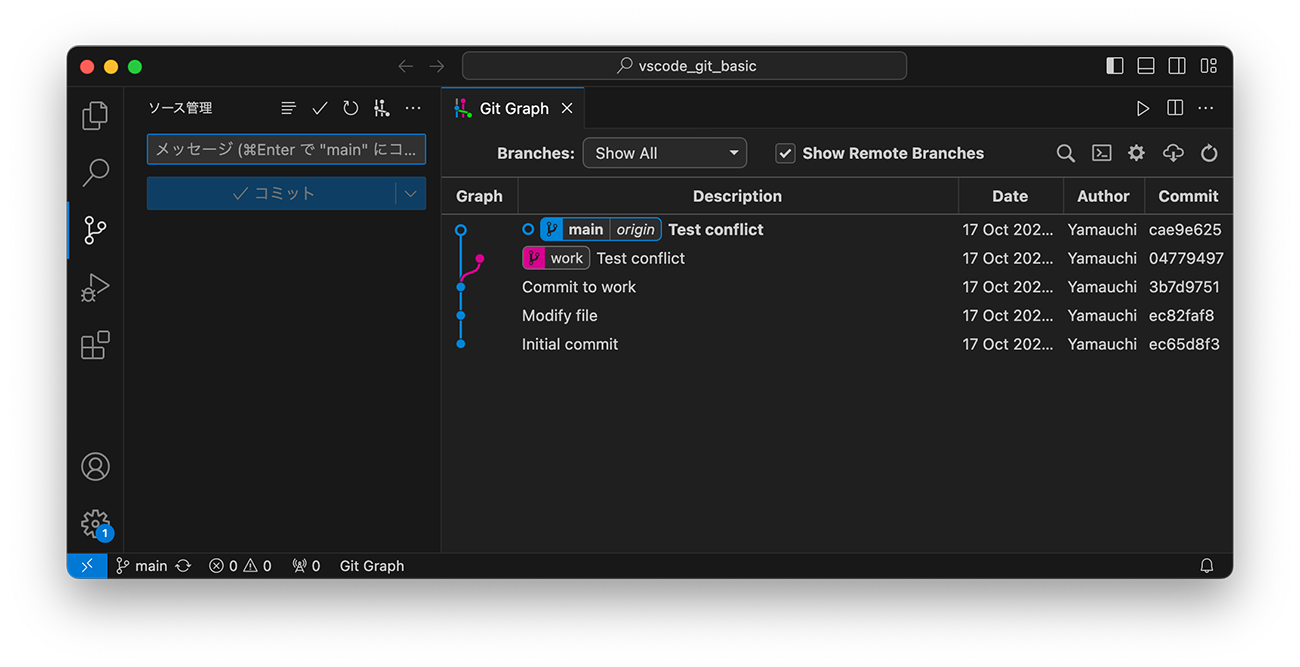Image resolution: width=1300 pixels, height=667 pixels.
Task: Commit staged changes via the checkmark icon
Action: click(320, 107)
